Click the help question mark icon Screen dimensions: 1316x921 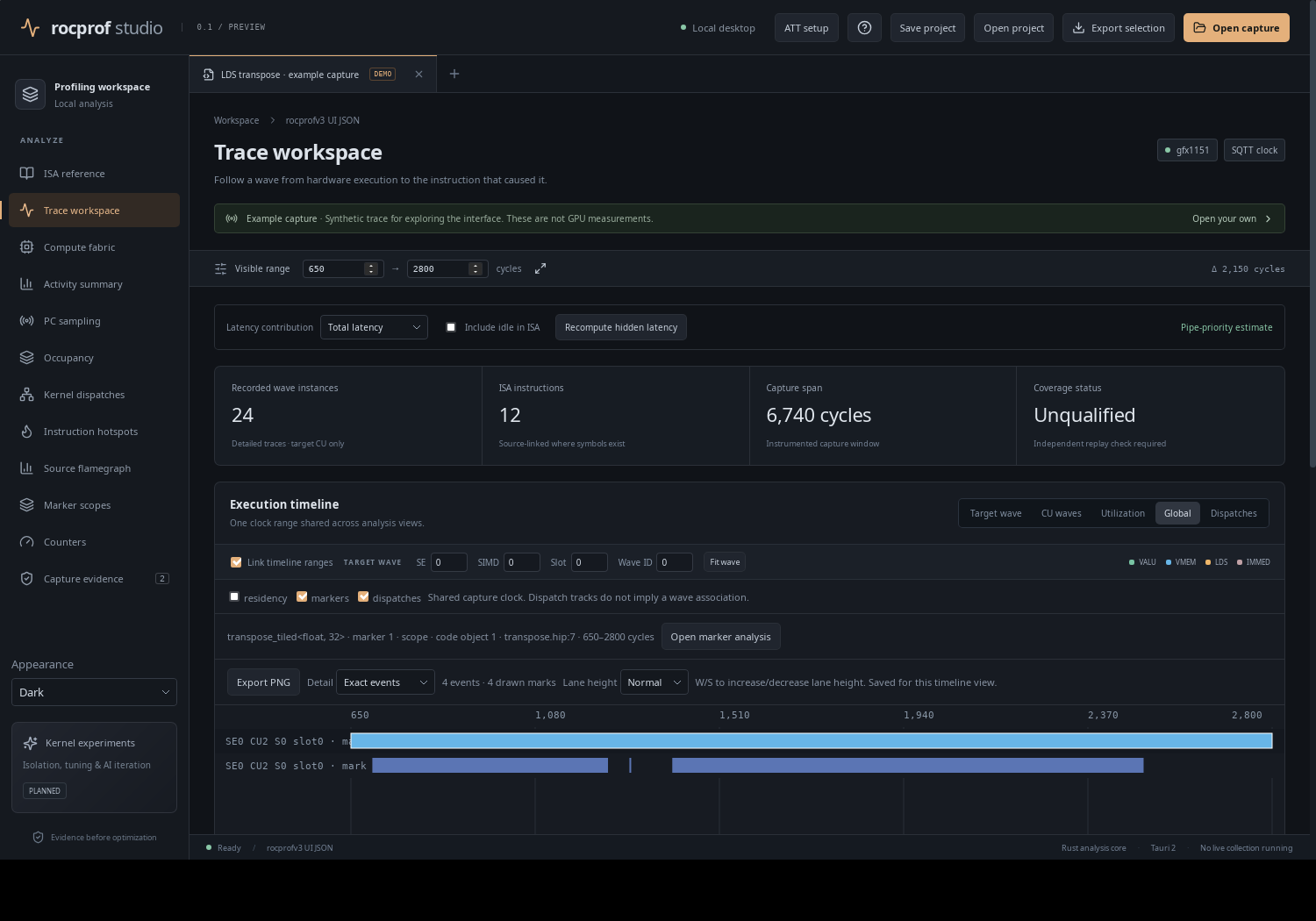[864, 28]
